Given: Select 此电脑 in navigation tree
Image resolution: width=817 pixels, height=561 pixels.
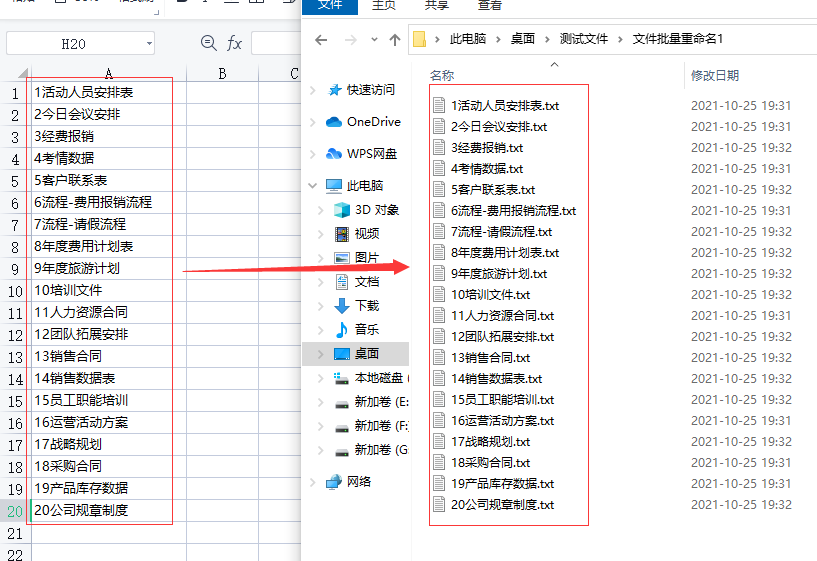Looking at the screenshot, I should click(x=365, y=185).
